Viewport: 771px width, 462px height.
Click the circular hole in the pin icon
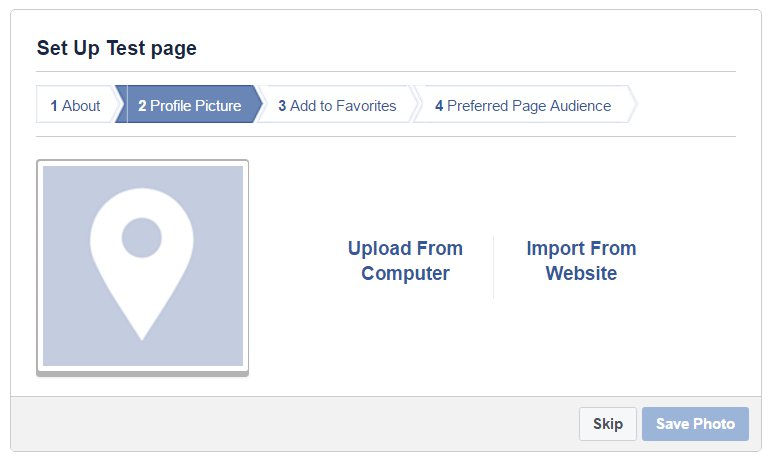142,237
